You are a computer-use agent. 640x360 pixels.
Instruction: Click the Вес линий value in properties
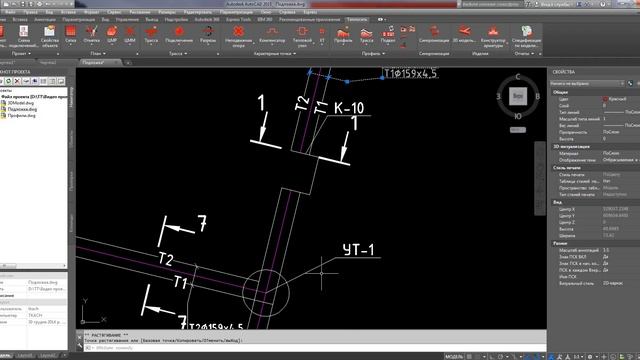(621, 125)
